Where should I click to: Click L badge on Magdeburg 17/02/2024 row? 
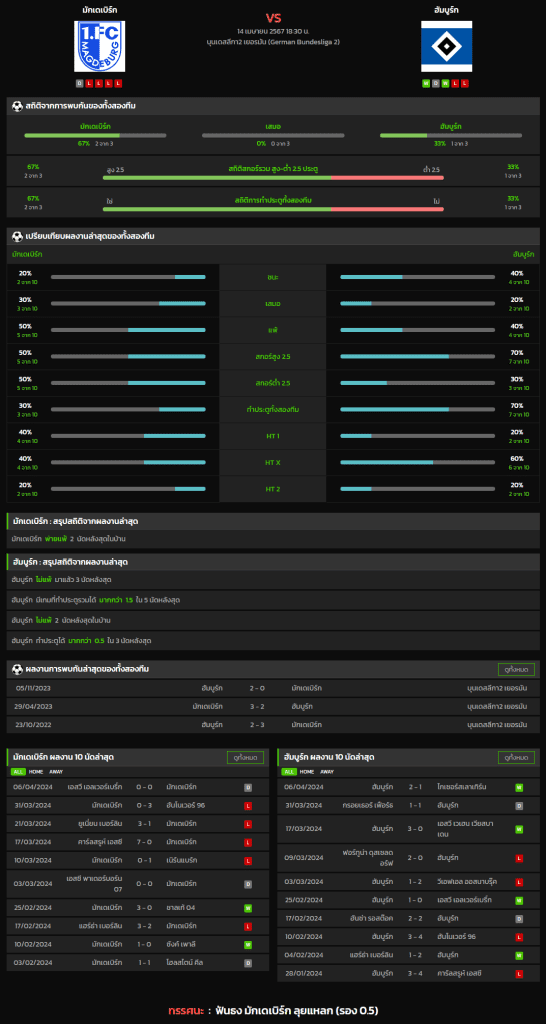click(x=248, y=926)
